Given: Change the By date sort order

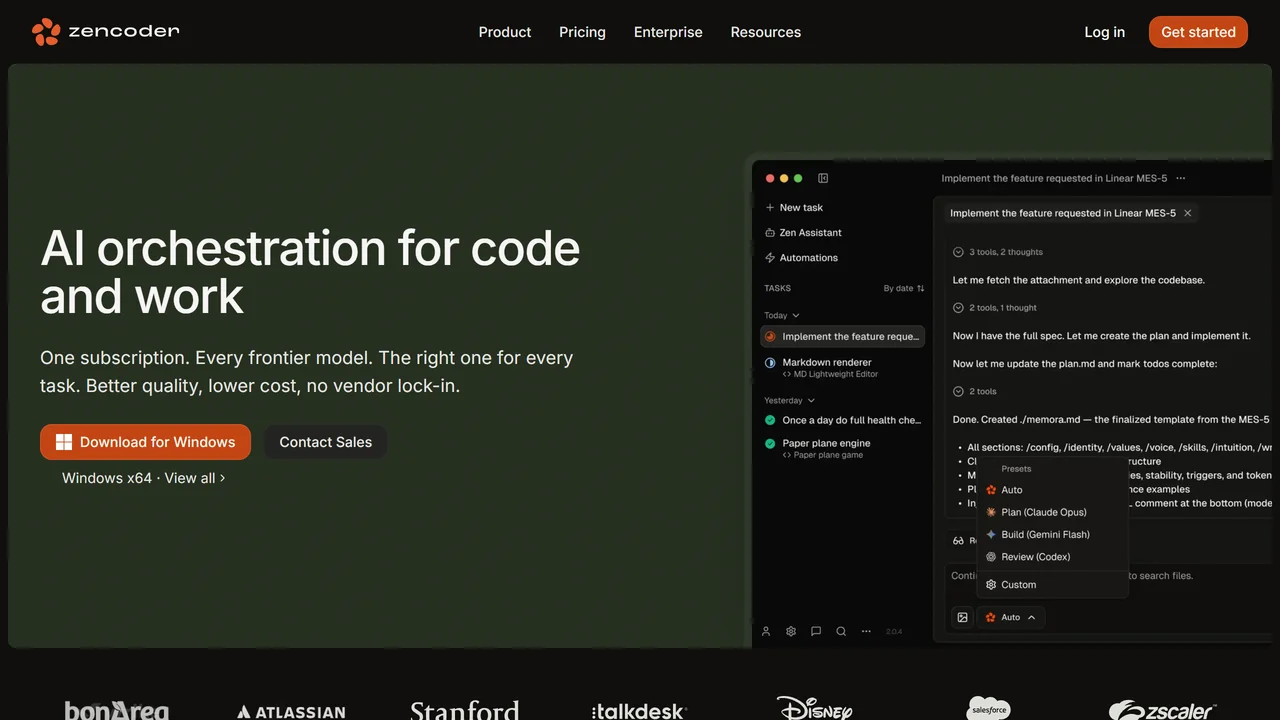Looking at the screenshot, I should [x=904, y=288].
